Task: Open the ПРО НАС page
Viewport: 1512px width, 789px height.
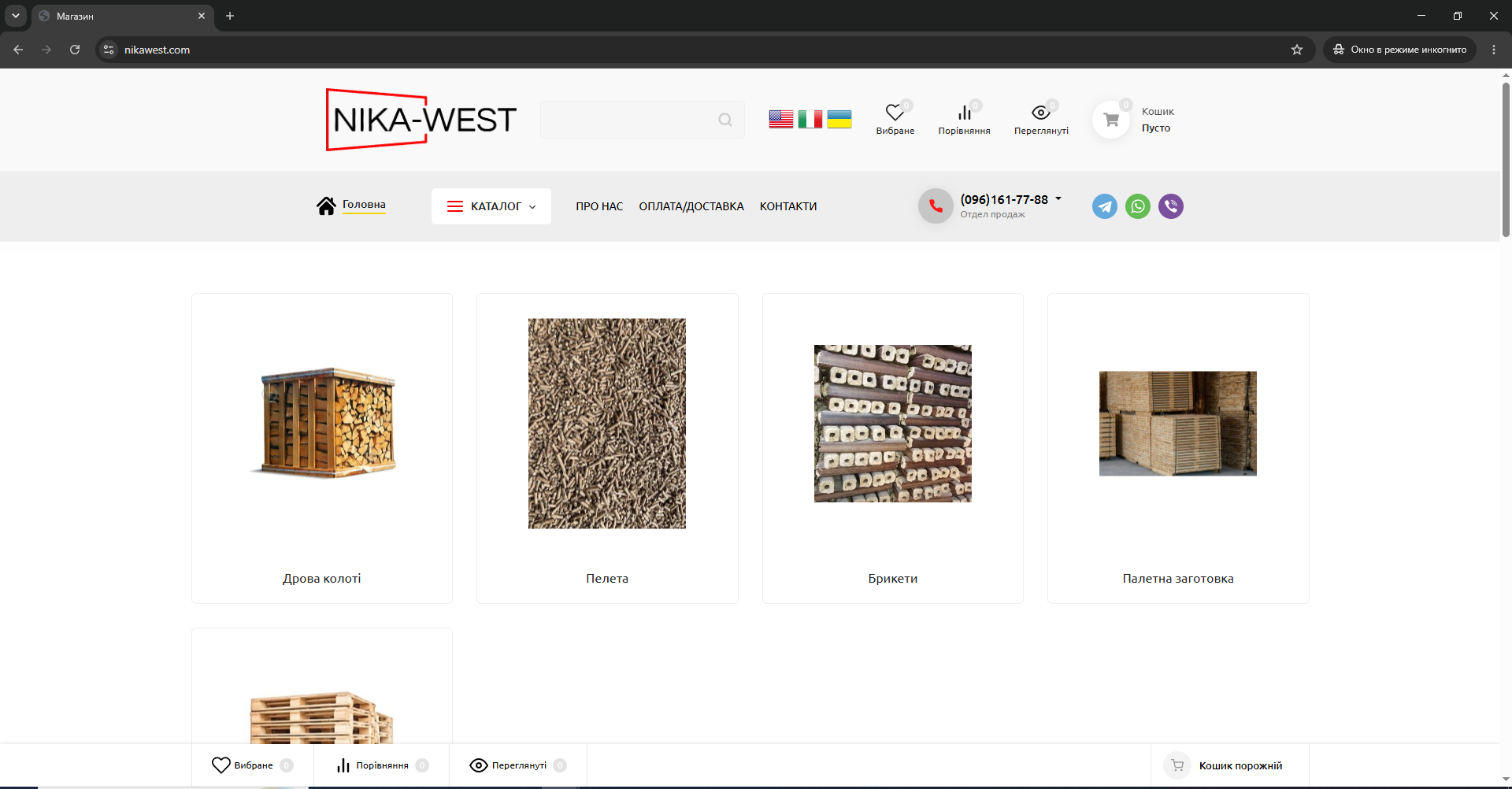Action: (x=599, y=206)
